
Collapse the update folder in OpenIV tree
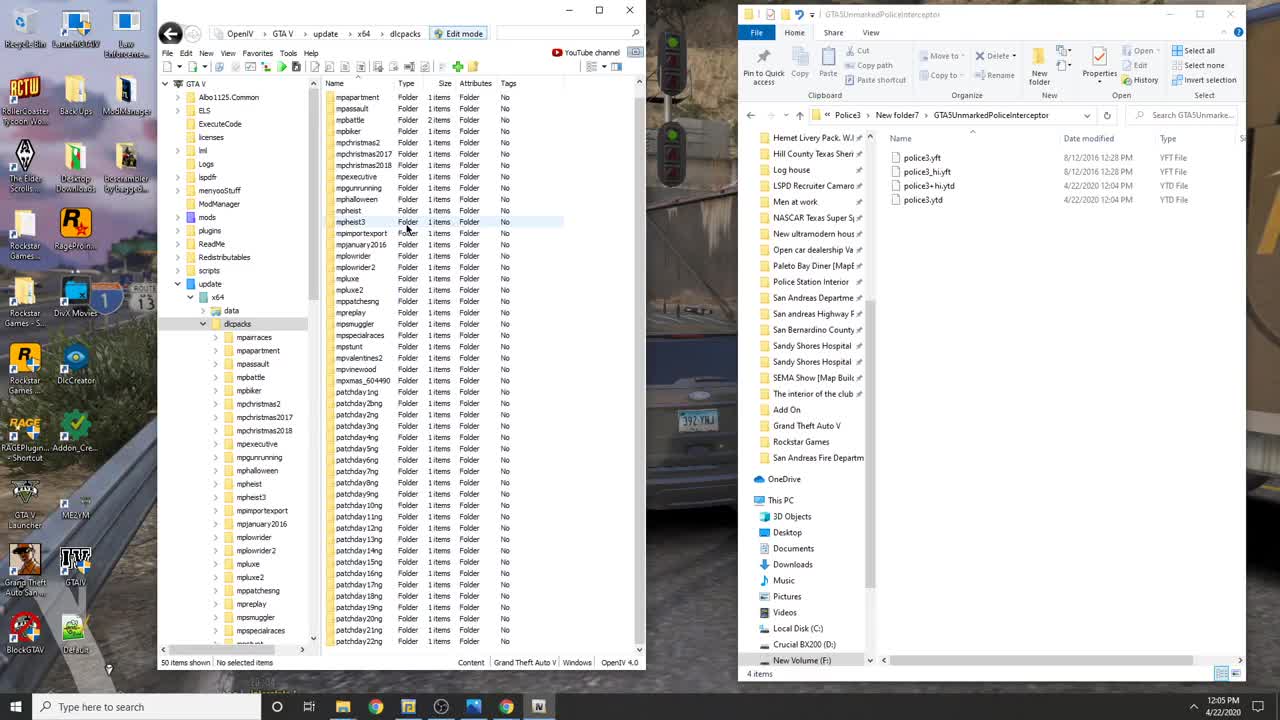[178, 284]
